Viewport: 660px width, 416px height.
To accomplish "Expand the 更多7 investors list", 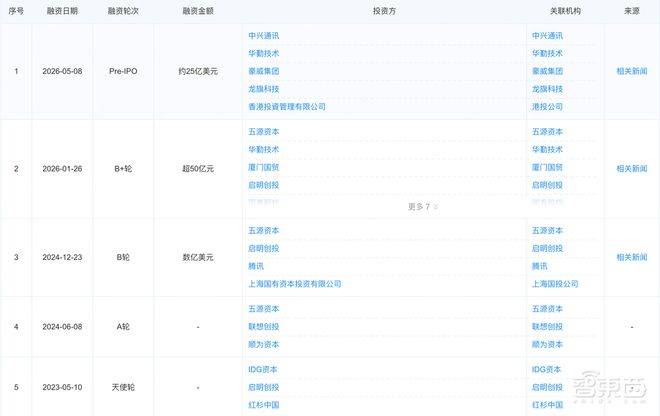I will pyautogui.click(x=423, y=207).
